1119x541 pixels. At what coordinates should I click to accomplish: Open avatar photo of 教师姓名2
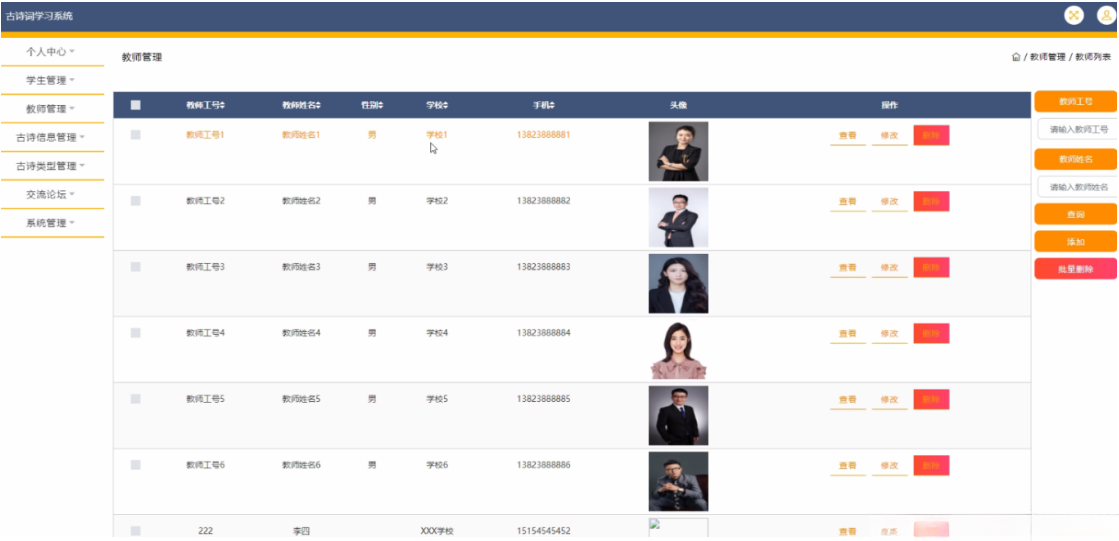click(x=678, y=217)
